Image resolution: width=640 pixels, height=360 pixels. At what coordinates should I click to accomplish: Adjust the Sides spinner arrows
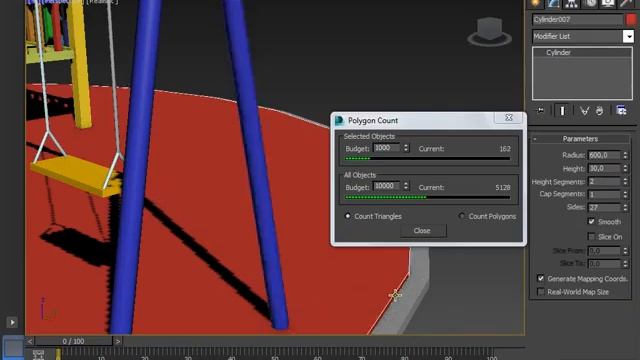[x=625, y=207]
